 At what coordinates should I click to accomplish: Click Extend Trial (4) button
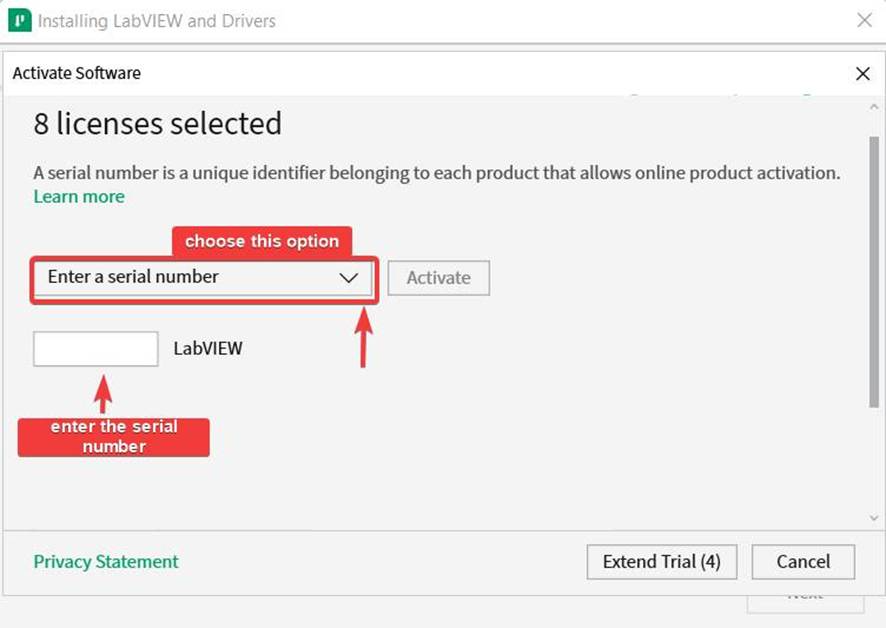click(x=662, y=562)
